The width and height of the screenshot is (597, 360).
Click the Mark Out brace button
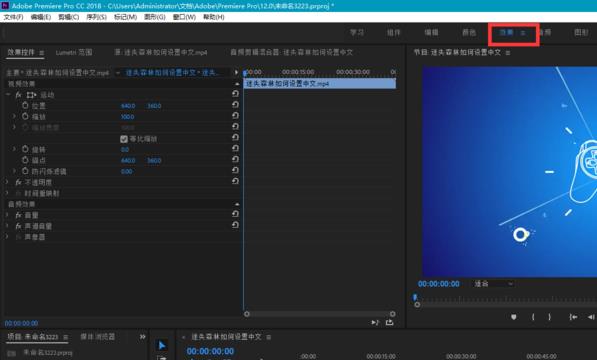pyautogui.click(x=549, y=317)
